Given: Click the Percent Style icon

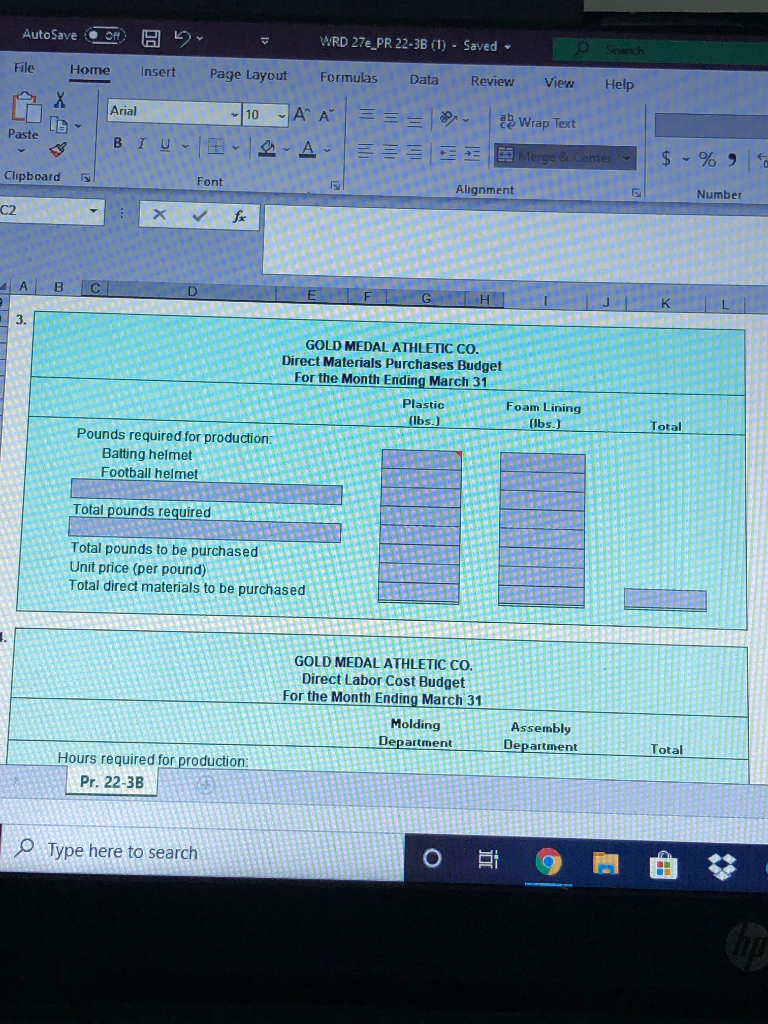Looking at the screenshot, I should point(707,159).
